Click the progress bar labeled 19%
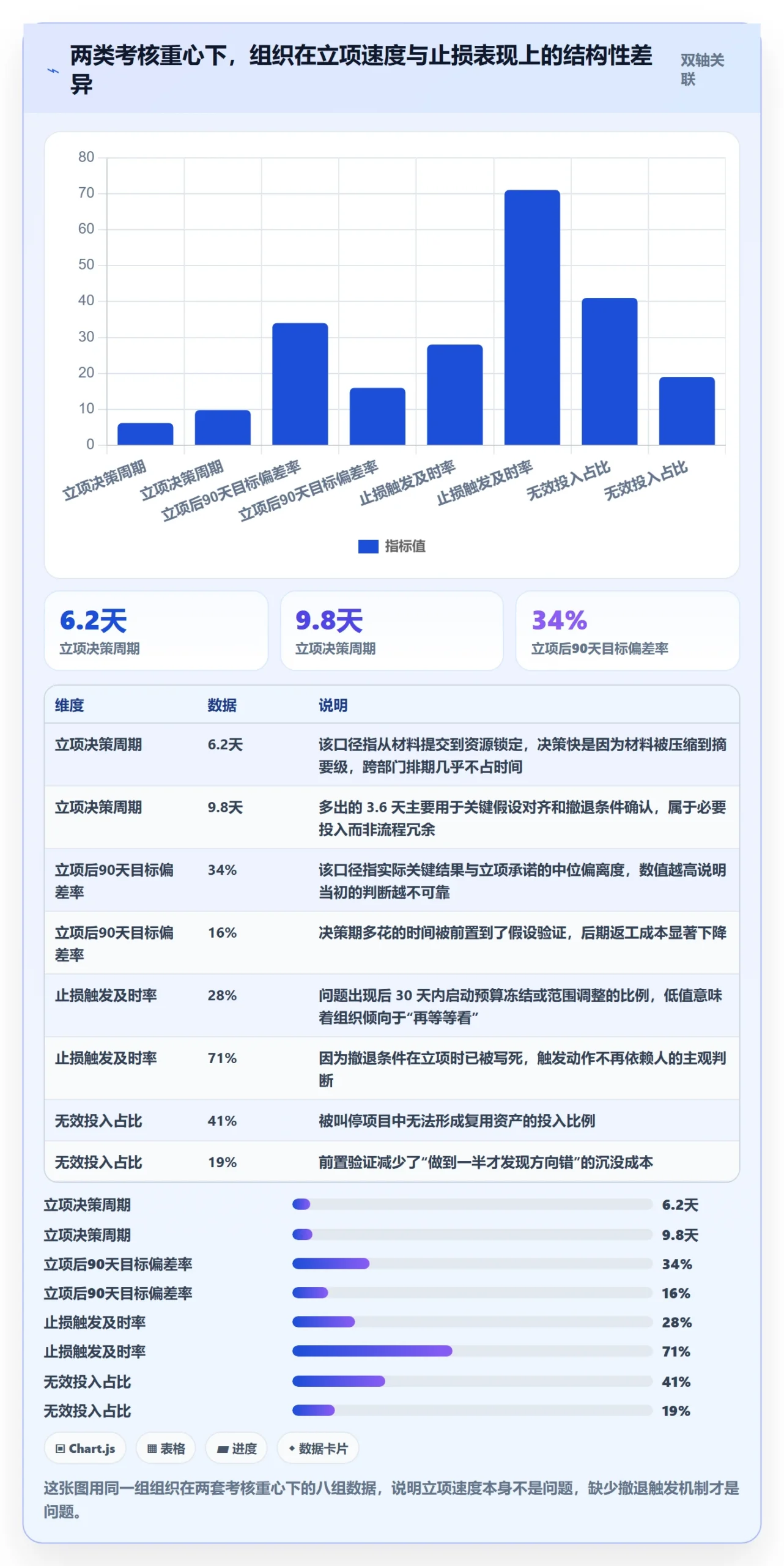 pyautogui.click(x=473, y=1410)
